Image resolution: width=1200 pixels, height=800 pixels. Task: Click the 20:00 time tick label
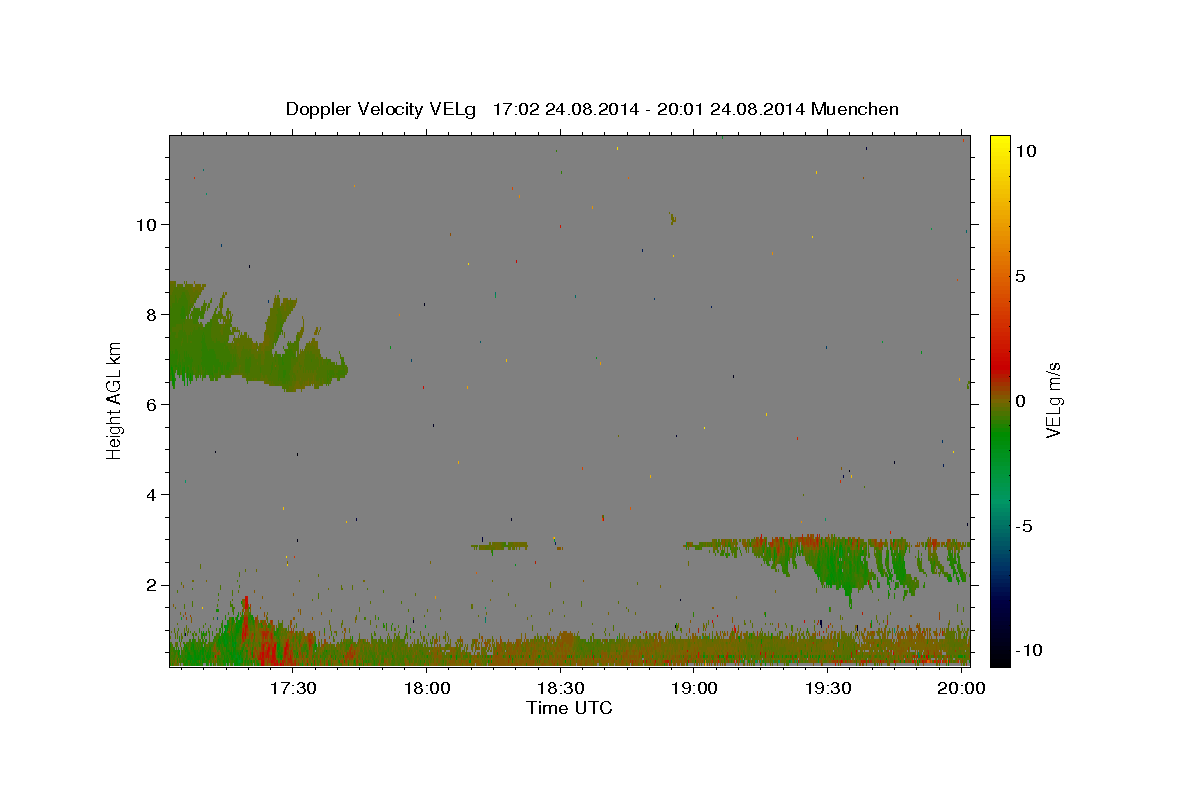[962, 689]
